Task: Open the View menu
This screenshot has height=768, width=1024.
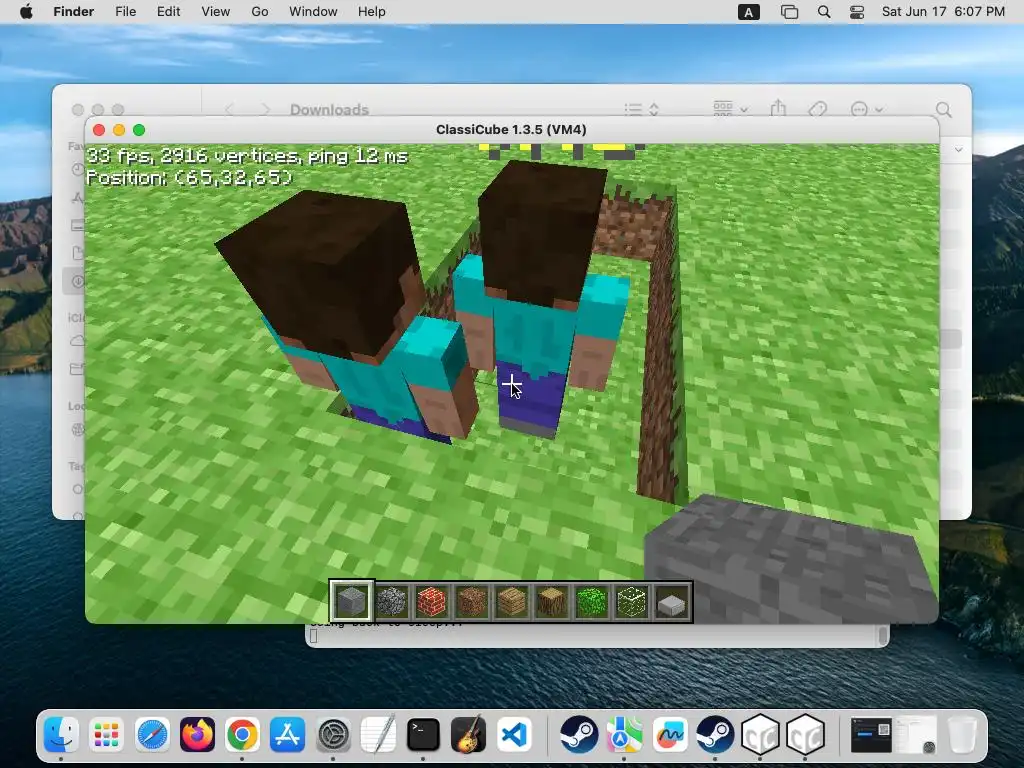Action: coord(216,12)
